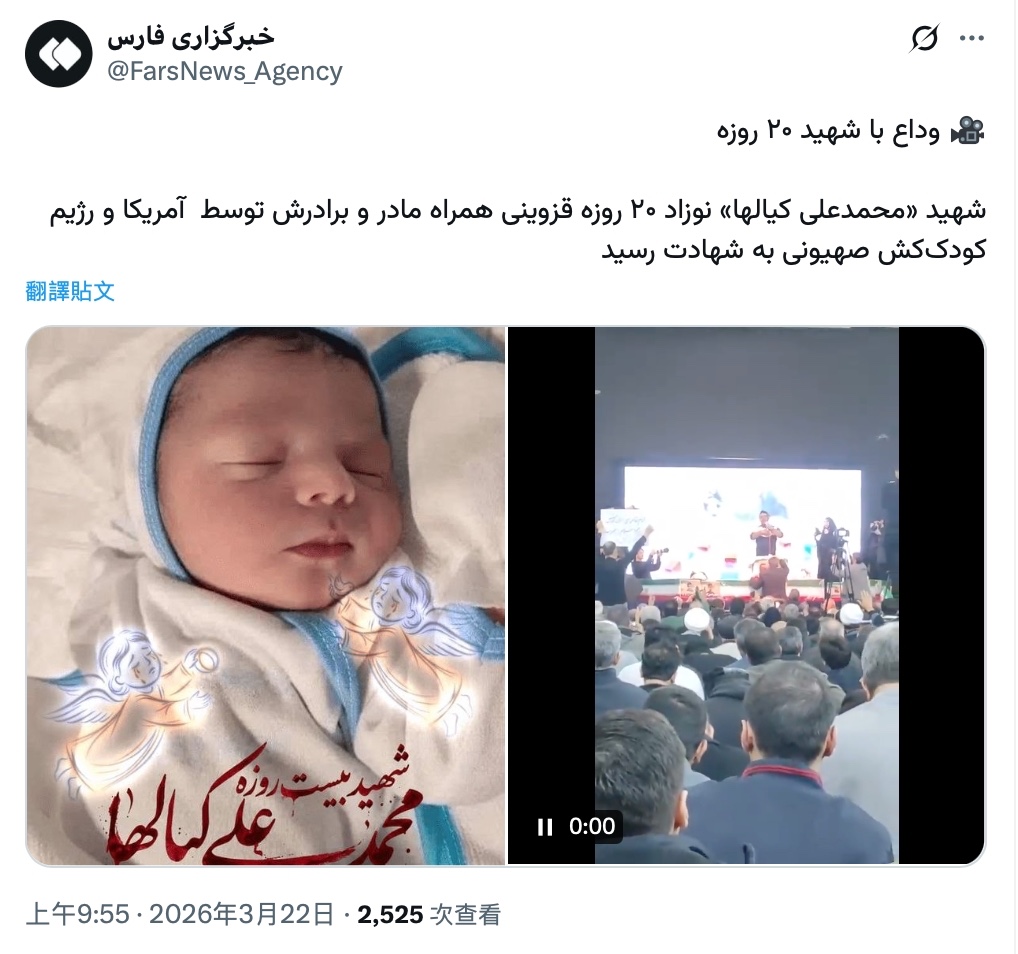
Task: Pause the video with the pause icon
Action: click(x=545, y=827)
